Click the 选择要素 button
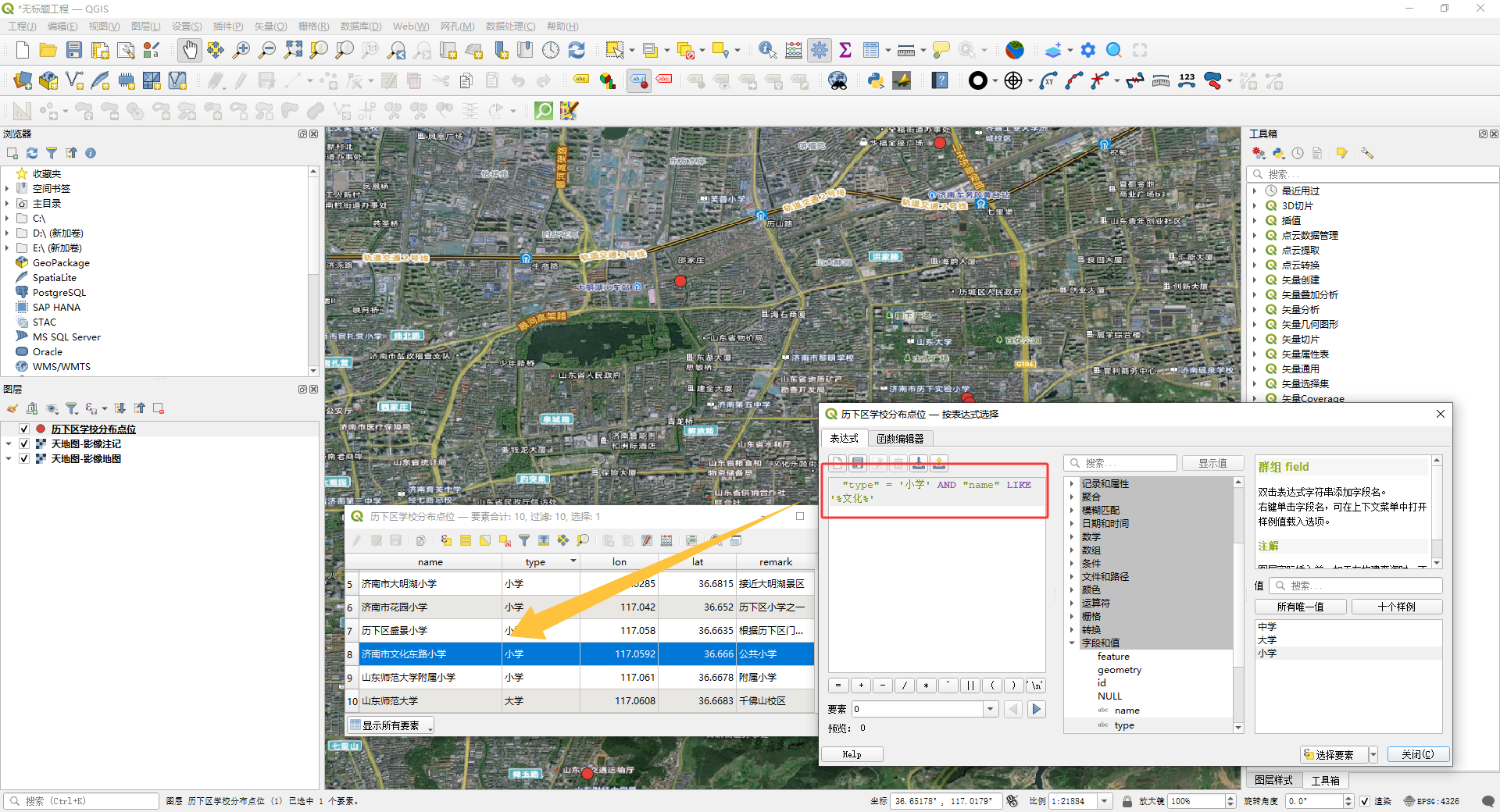 point(1334,755)
